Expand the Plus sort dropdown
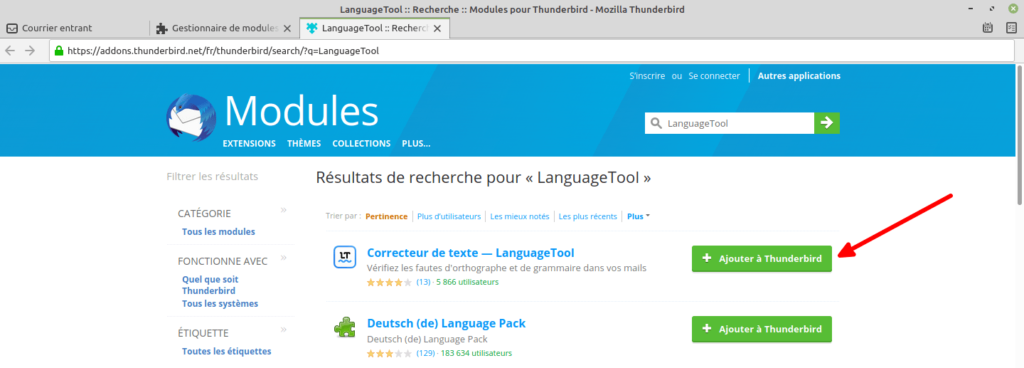This screenshot has height=368, width=1024. [x=638, y=217]
